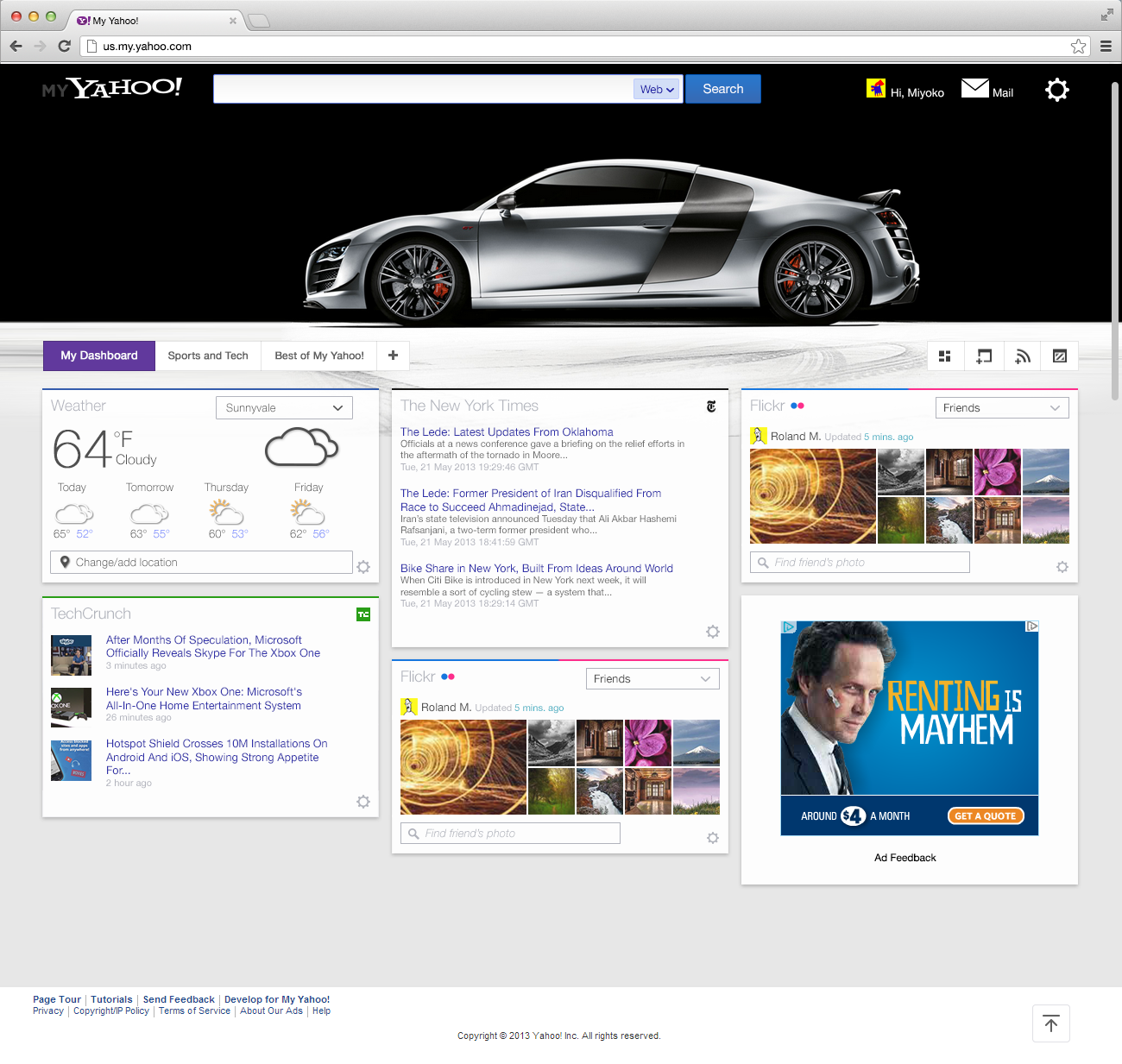The width and height of the screenshot is (1122, 1064).
Task: Open settings gear of right-column Flickr widget
Action: [1062, 567]
